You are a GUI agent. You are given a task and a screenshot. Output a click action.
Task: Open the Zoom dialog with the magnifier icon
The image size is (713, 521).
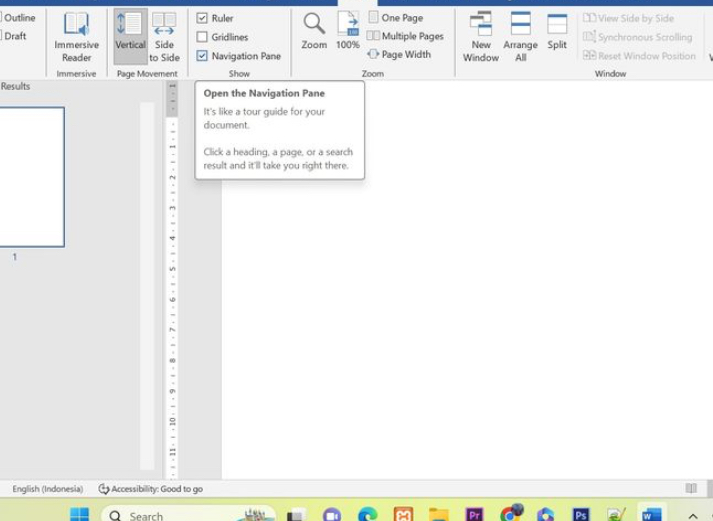(314, 32)
